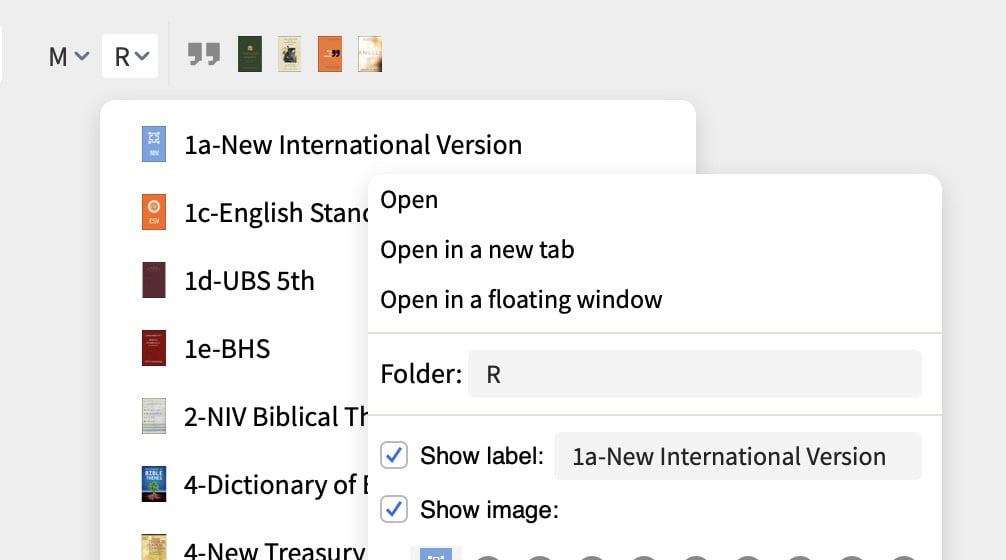Click the gray quotation marks shortcut icon
This screenshot has width=1006, height=560.
click(x=204, y=55)
